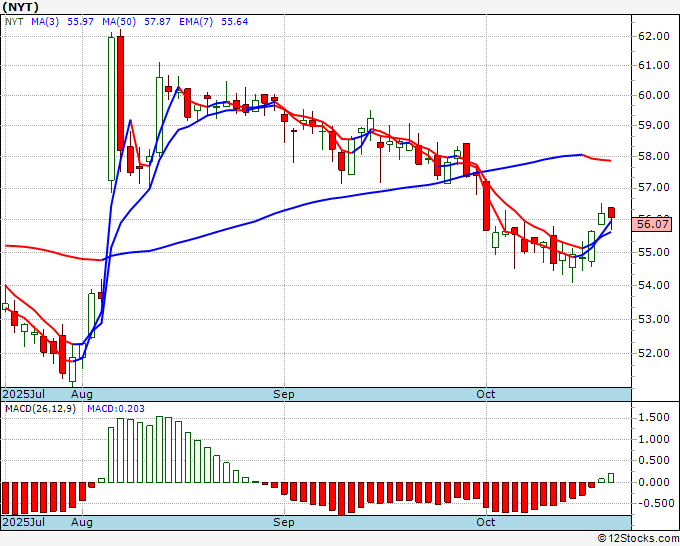The height and width of the screenshot is (546, 680).
Task: Select the NYT ticker legend label
Action: [x=14, y=22]
